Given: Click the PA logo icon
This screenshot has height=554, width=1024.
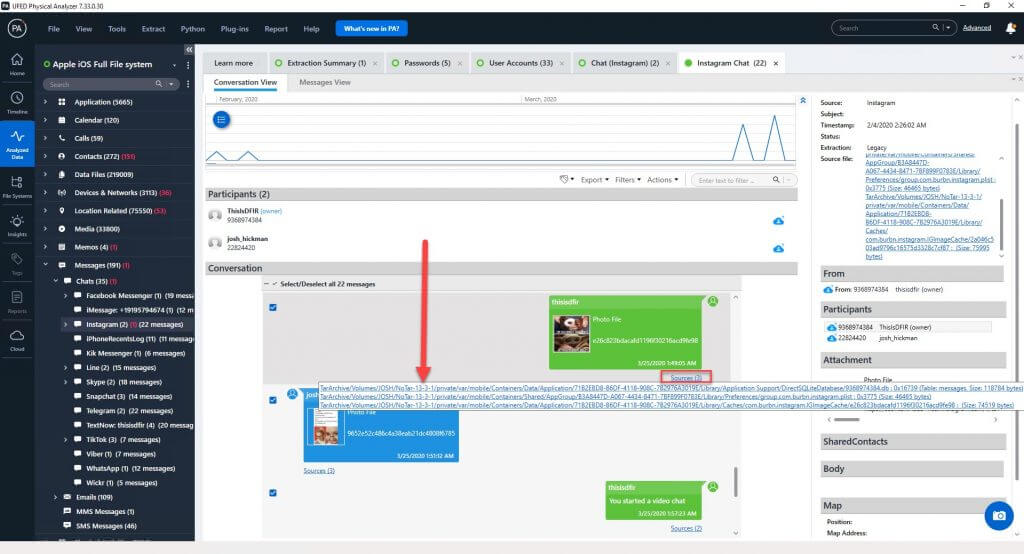Looking at the screenshot, I should [17, 28].
